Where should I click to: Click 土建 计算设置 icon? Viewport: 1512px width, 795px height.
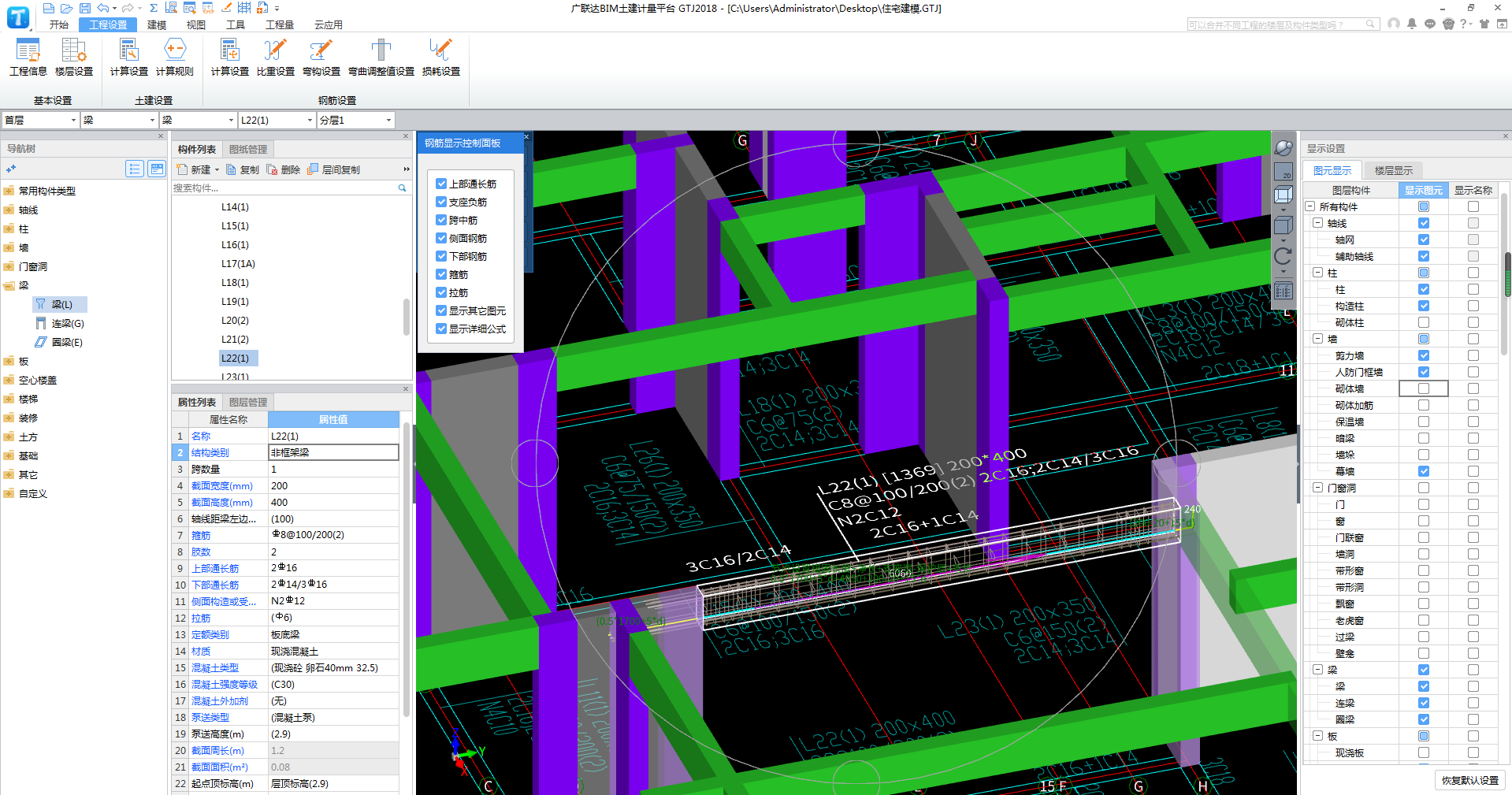pyautogui.click(x=129, y=57)
